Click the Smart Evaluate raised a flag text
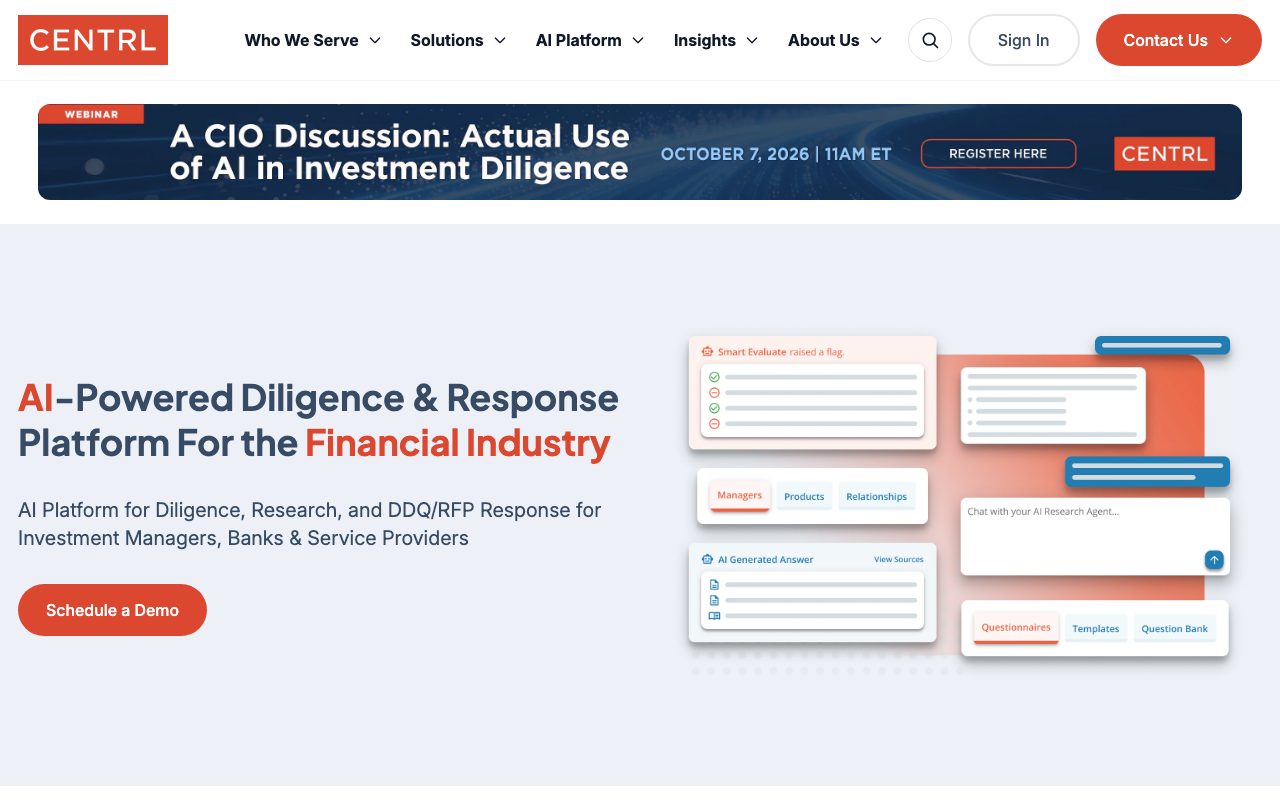The image size is (1280, 800). click(780, 352)
